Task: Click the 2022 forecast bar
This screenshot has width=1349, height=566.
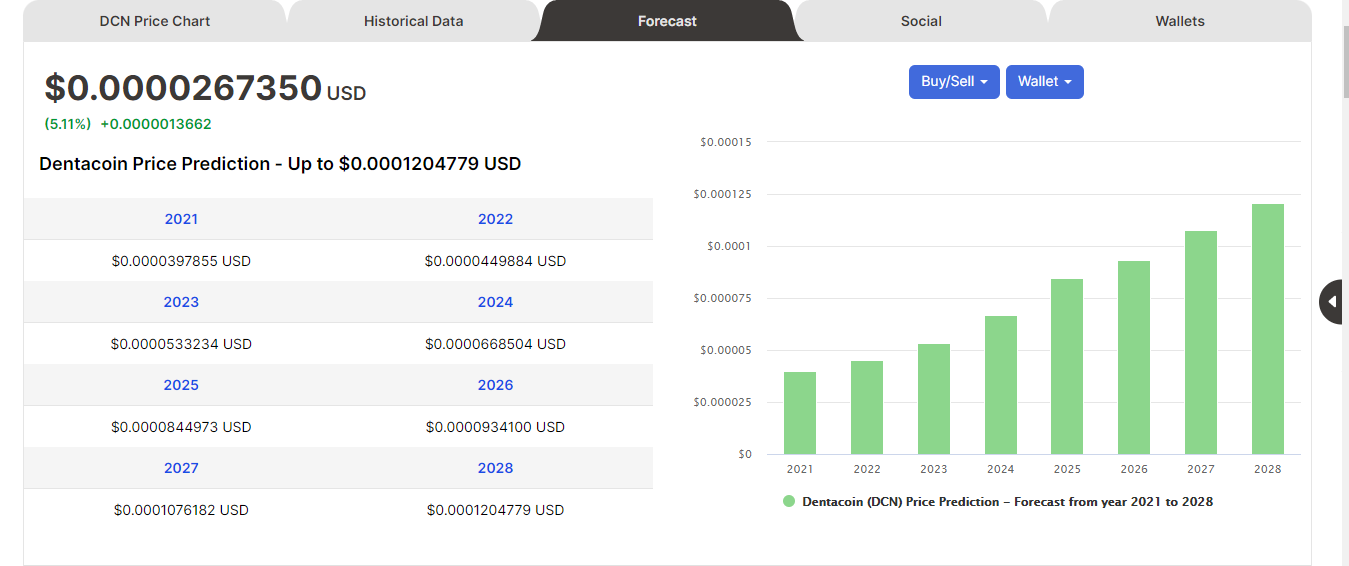Action: pyautogui.click(x=867, y=408)
